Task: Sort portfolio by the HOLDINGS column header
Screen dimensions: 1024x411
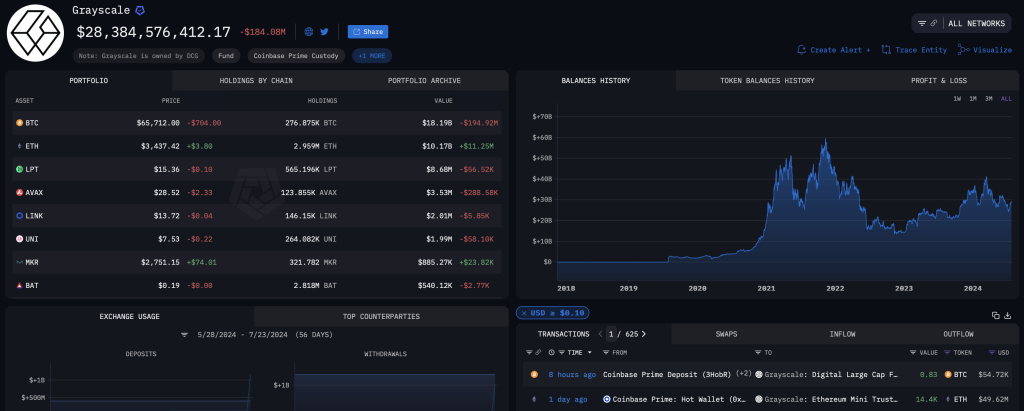Action: pos(322,101)
